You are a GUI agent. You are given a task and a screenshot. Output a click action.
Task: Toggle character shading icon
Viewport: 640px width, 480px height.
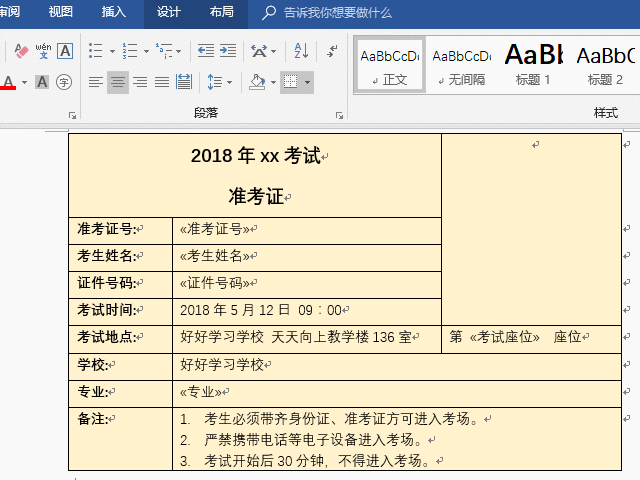[x=42, y=82]
